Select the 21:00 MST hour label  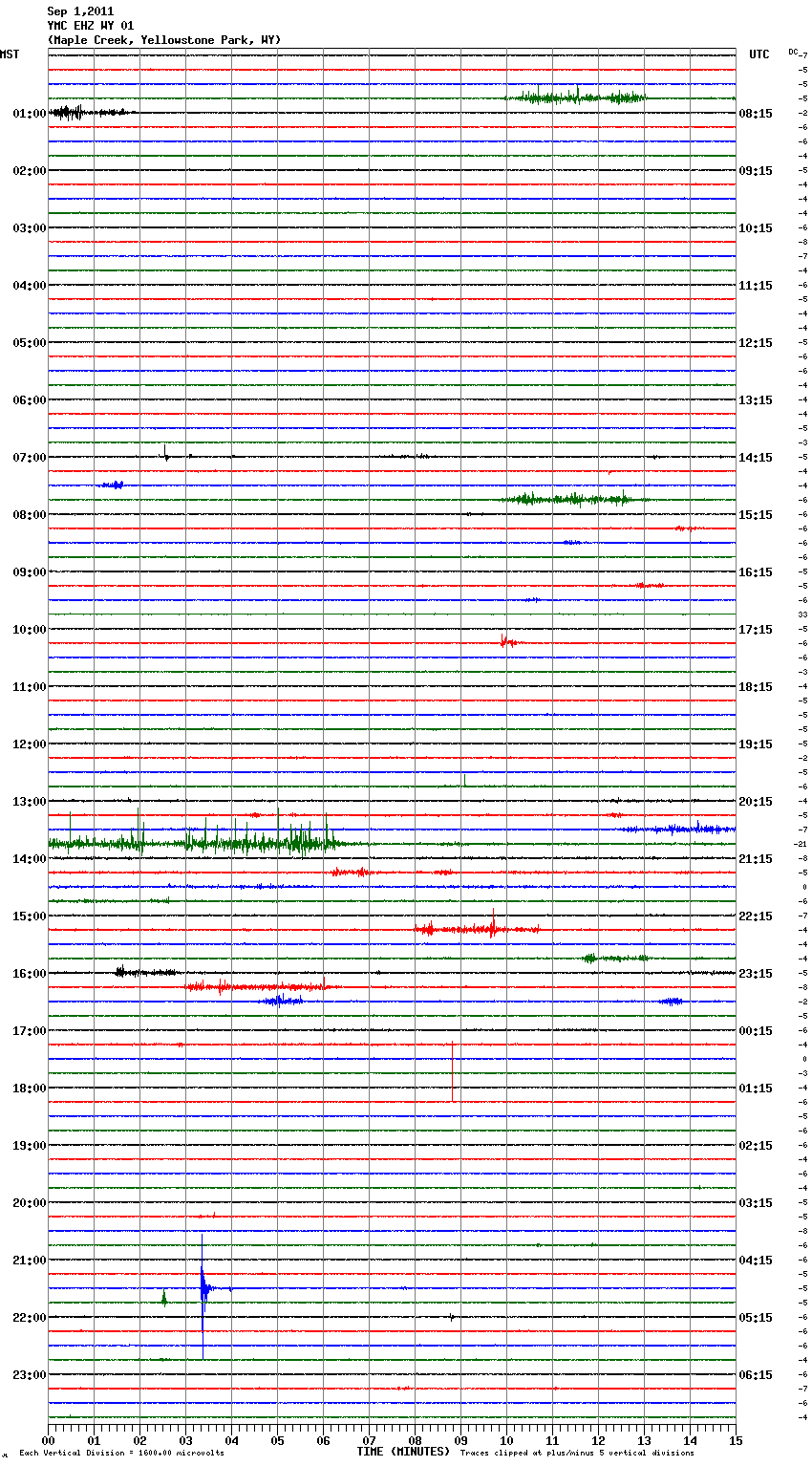pyautogui.click(x=30, y=1261)
